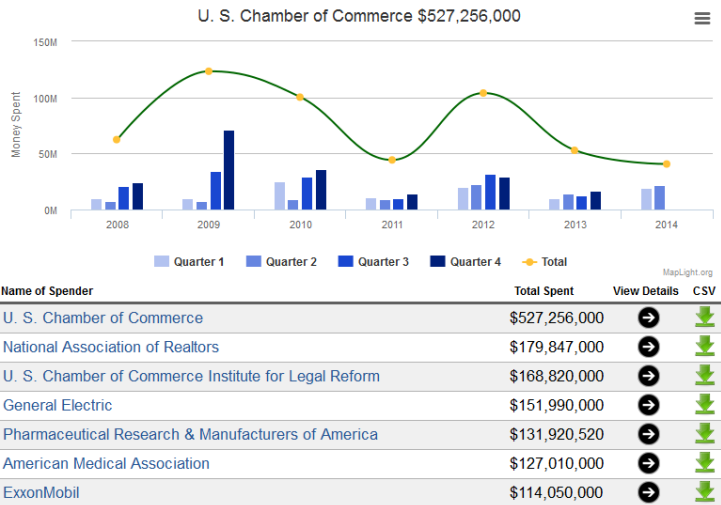Click View Details arrow for General Electric

[x=648, y=405]
